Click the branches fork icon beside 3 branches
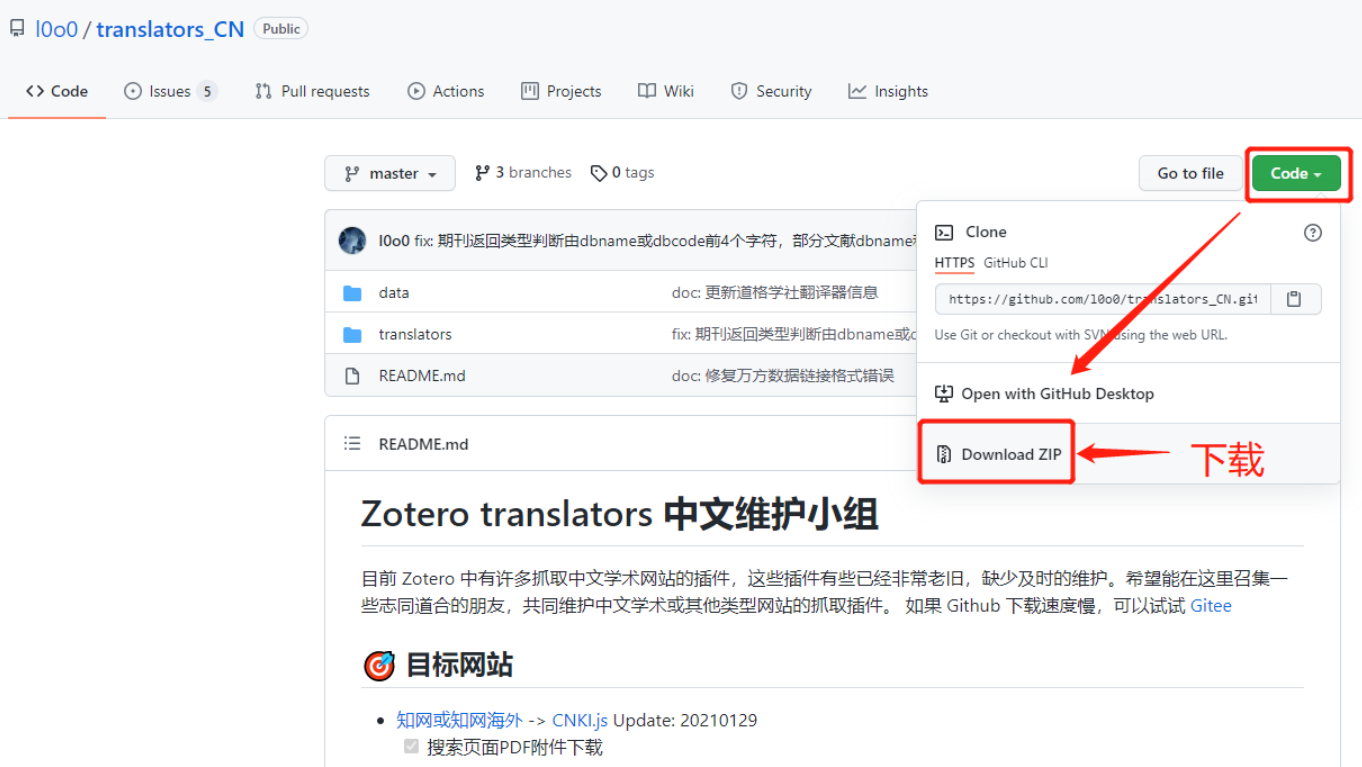This screenshot has height=767, width=1362. click(x=483, y=172)
